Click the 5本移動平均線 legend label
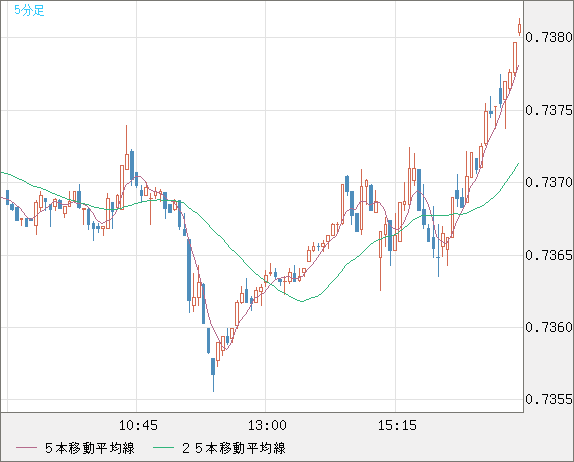 pos(90,448)
